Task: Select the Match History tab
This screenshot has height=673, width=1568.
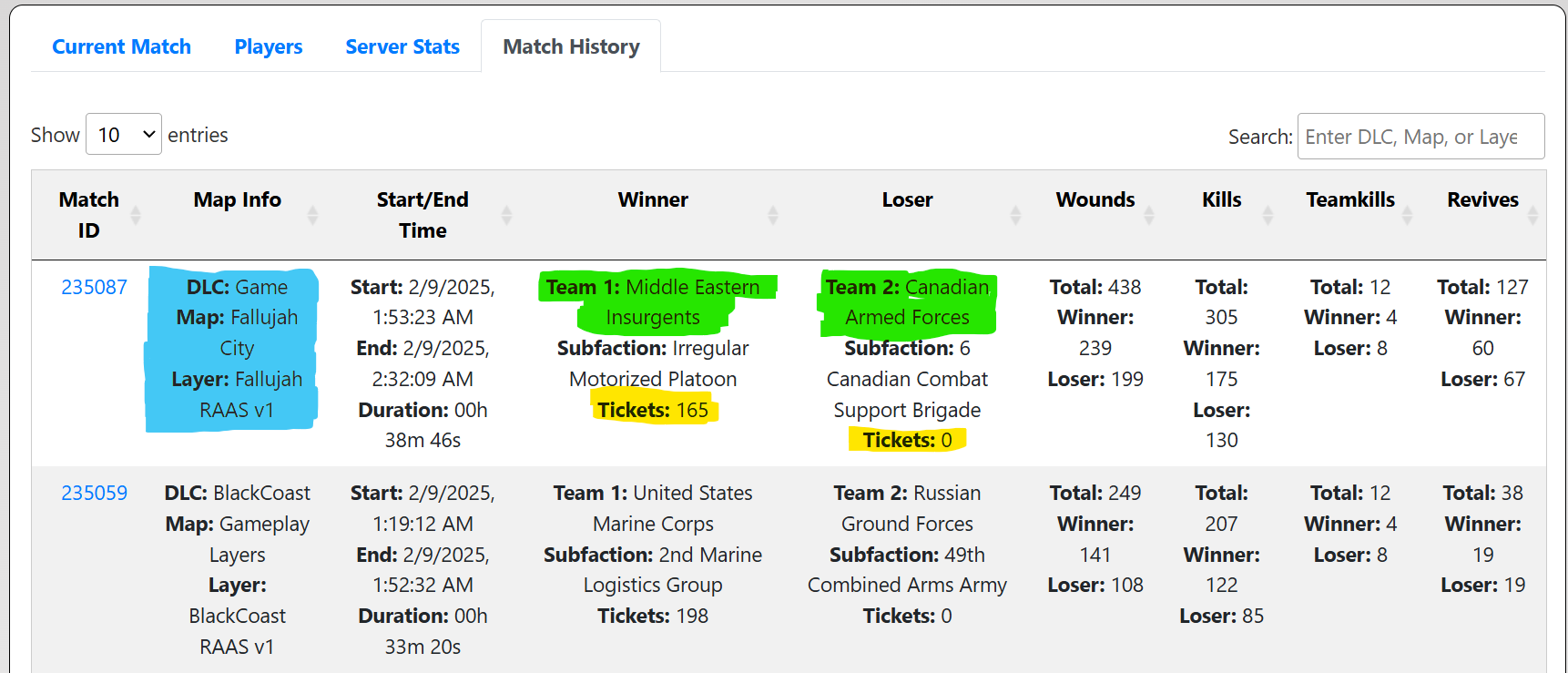Action: (x=571, y=46)
